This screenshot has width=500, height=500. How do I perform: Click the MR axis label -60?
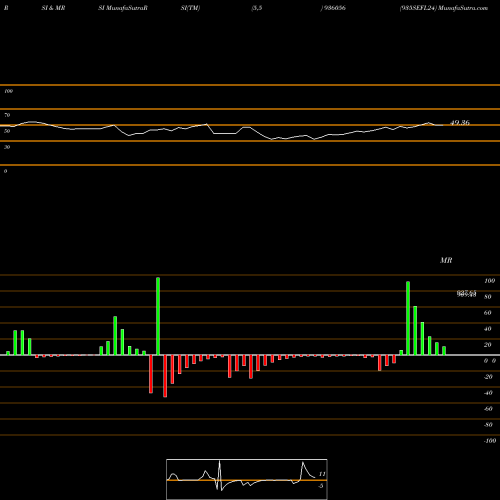click(x=488, y=409)
